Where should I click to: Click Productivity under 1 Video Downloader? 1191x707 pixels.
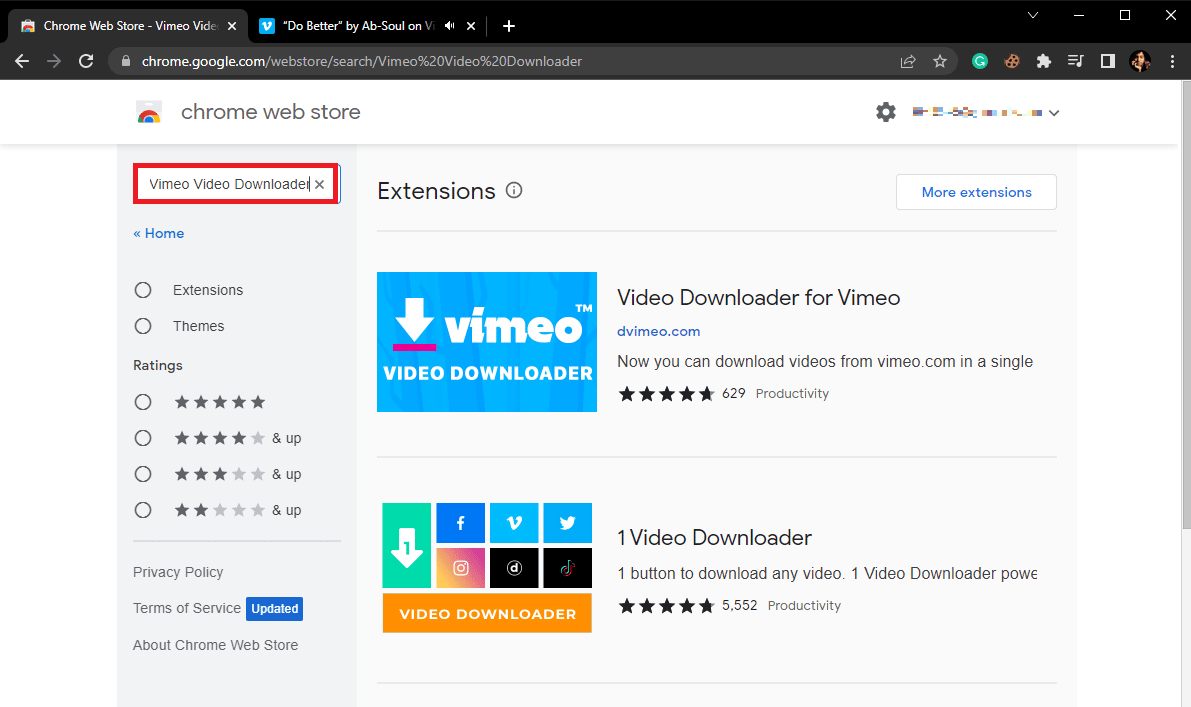804,605
